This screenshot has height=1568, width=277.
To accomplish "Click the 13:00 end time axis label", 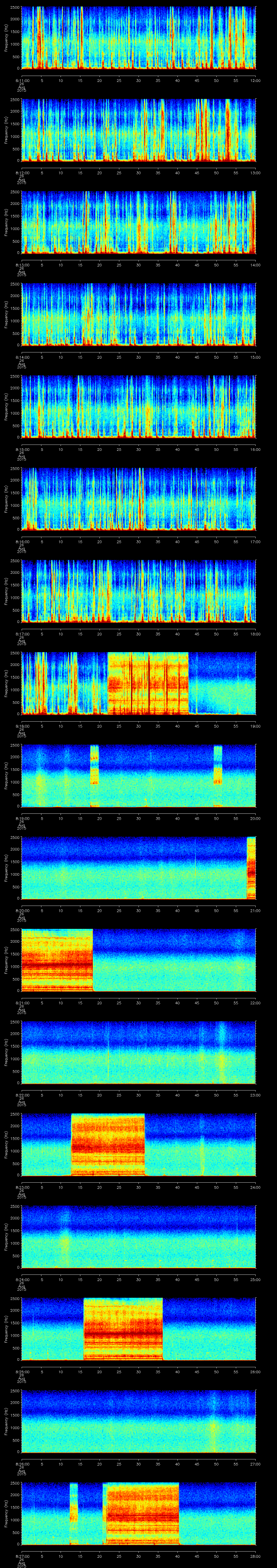I will click(255, 172).
